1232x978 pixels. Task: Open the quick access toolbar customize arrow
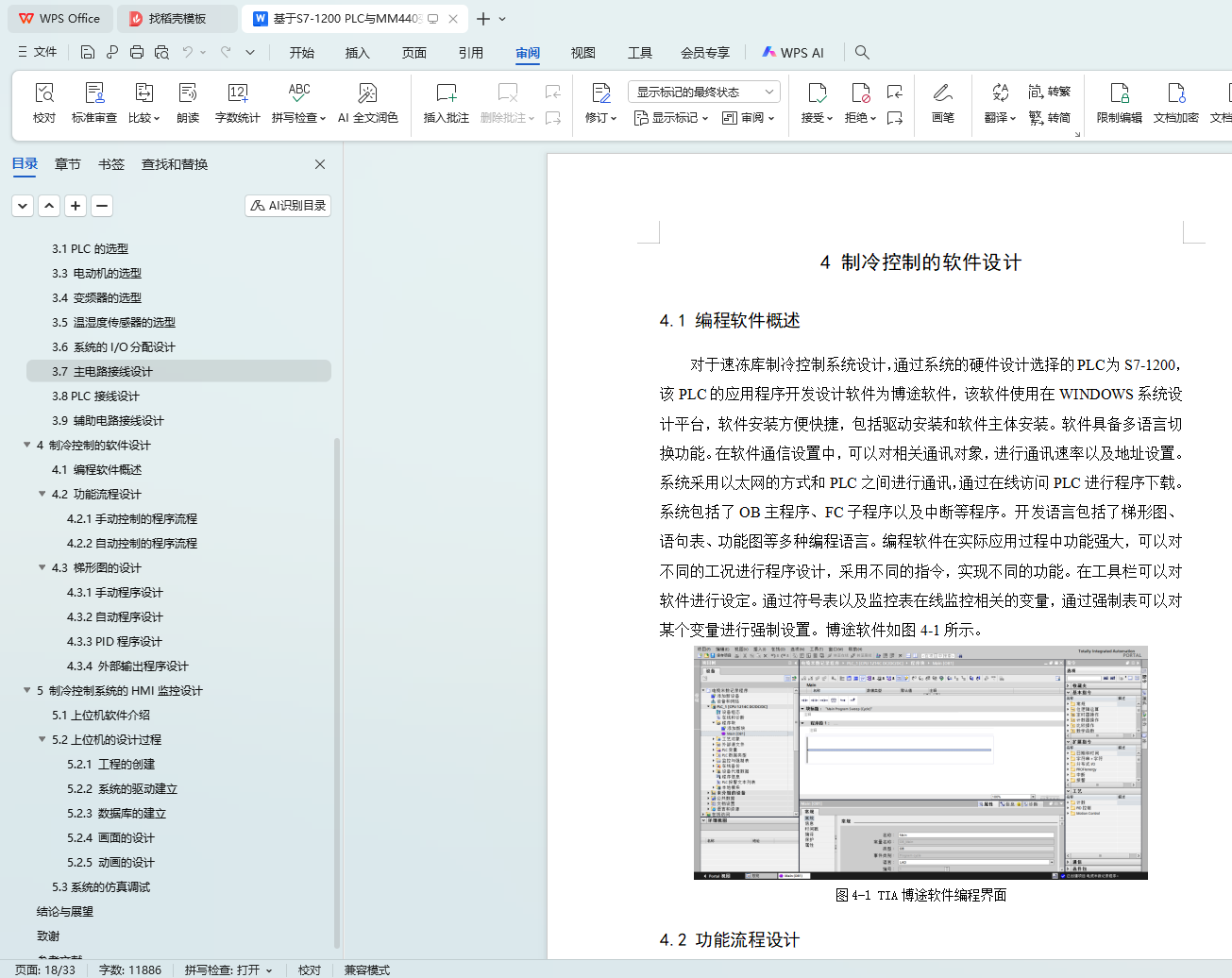click(250, 52)
